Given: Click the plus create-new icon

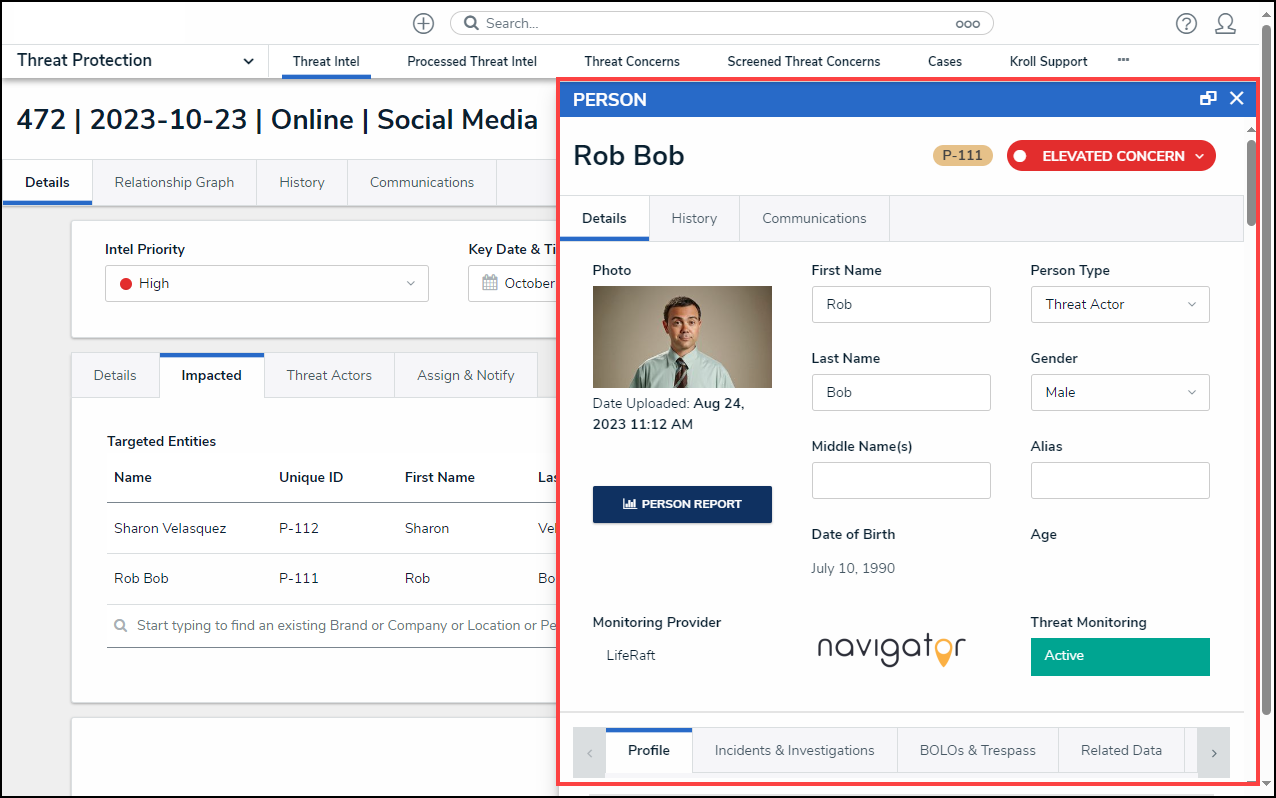Looking at the screenshot, I should tap(423, 24).
